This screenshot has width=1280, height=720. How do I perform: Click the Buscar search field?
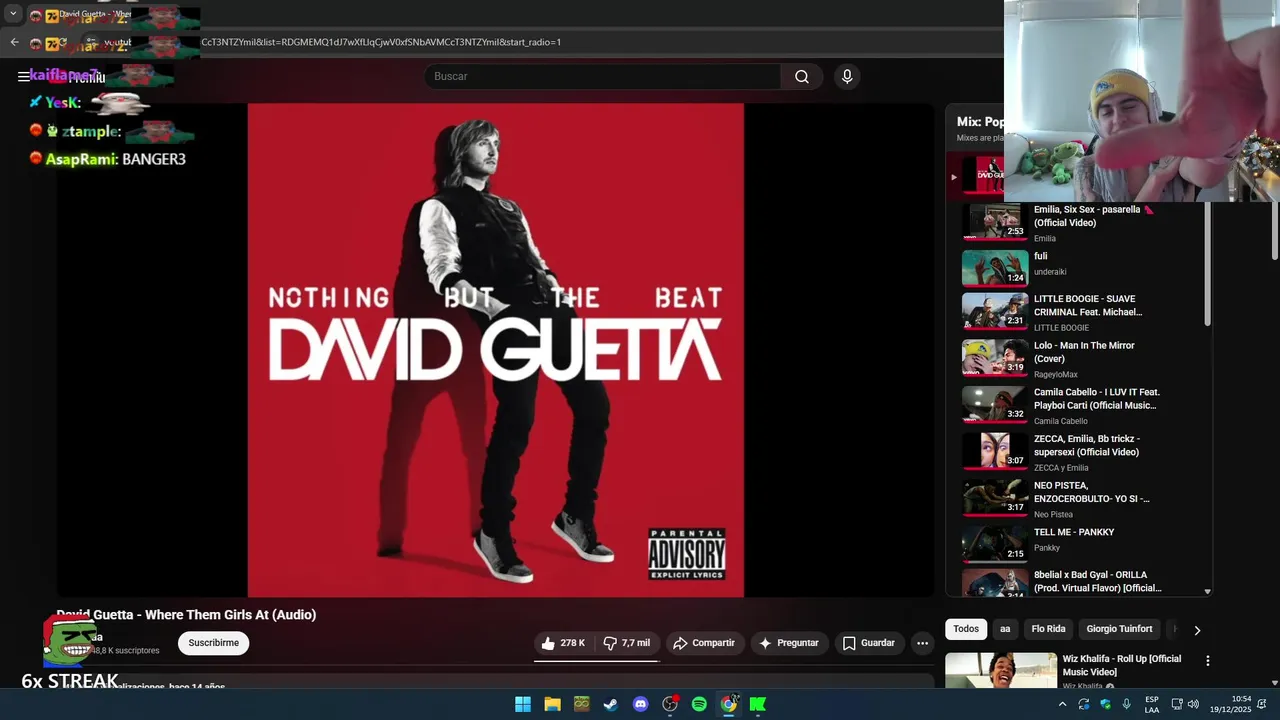(x=603, y=77)
